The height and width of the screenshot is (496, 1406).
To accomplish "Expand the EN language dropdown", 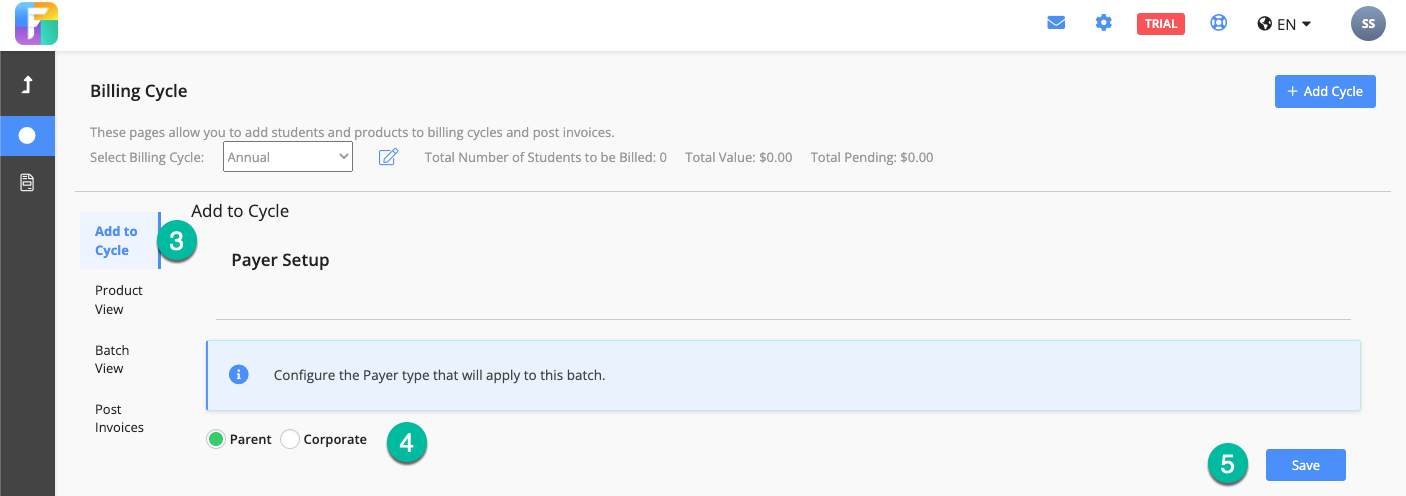I will 1284,24.
